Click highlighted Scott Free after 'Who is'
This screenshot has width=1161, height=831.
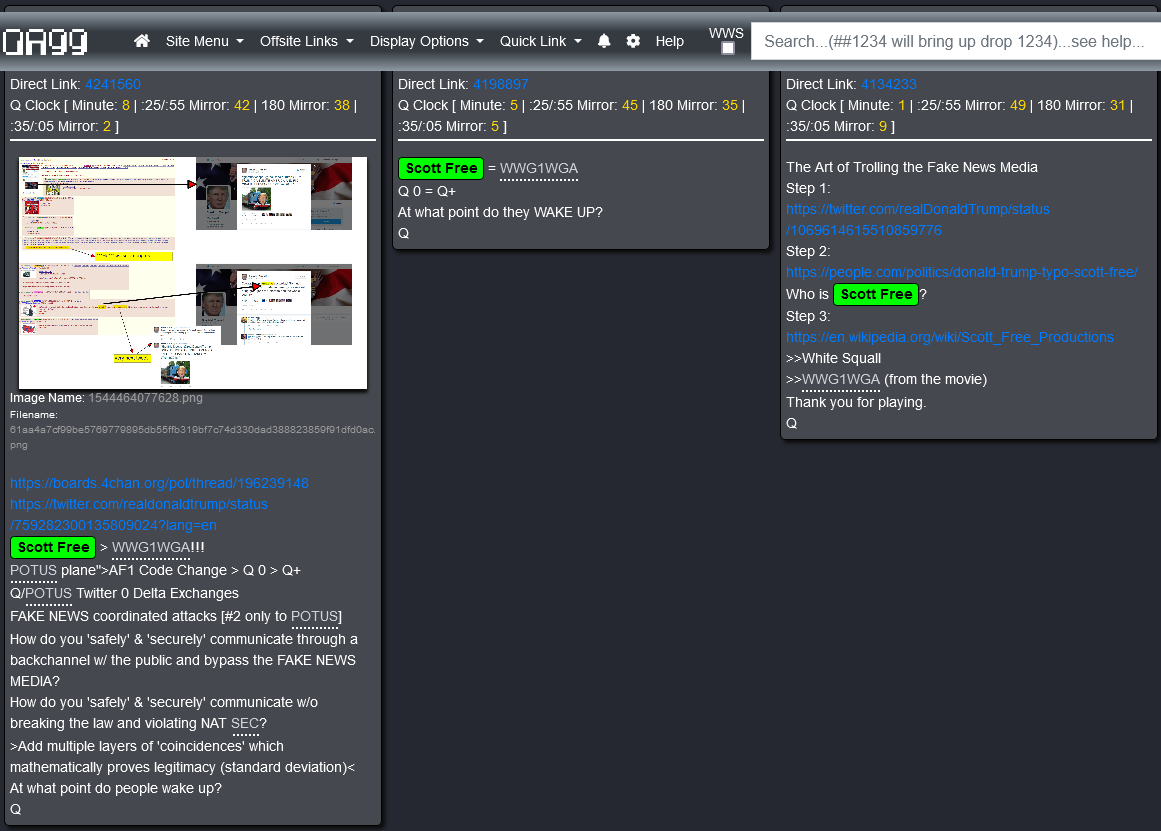click(876, 295)
